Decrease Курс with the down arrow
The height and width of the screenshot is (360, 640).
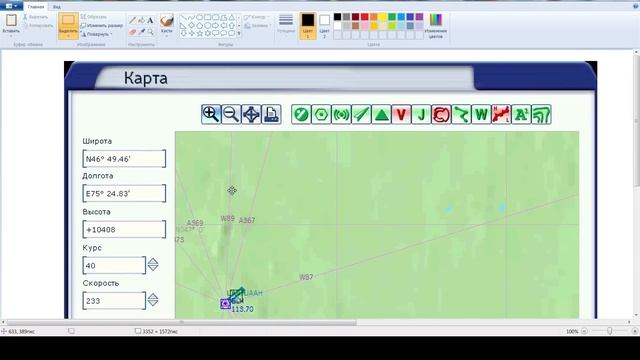point(153,268)
